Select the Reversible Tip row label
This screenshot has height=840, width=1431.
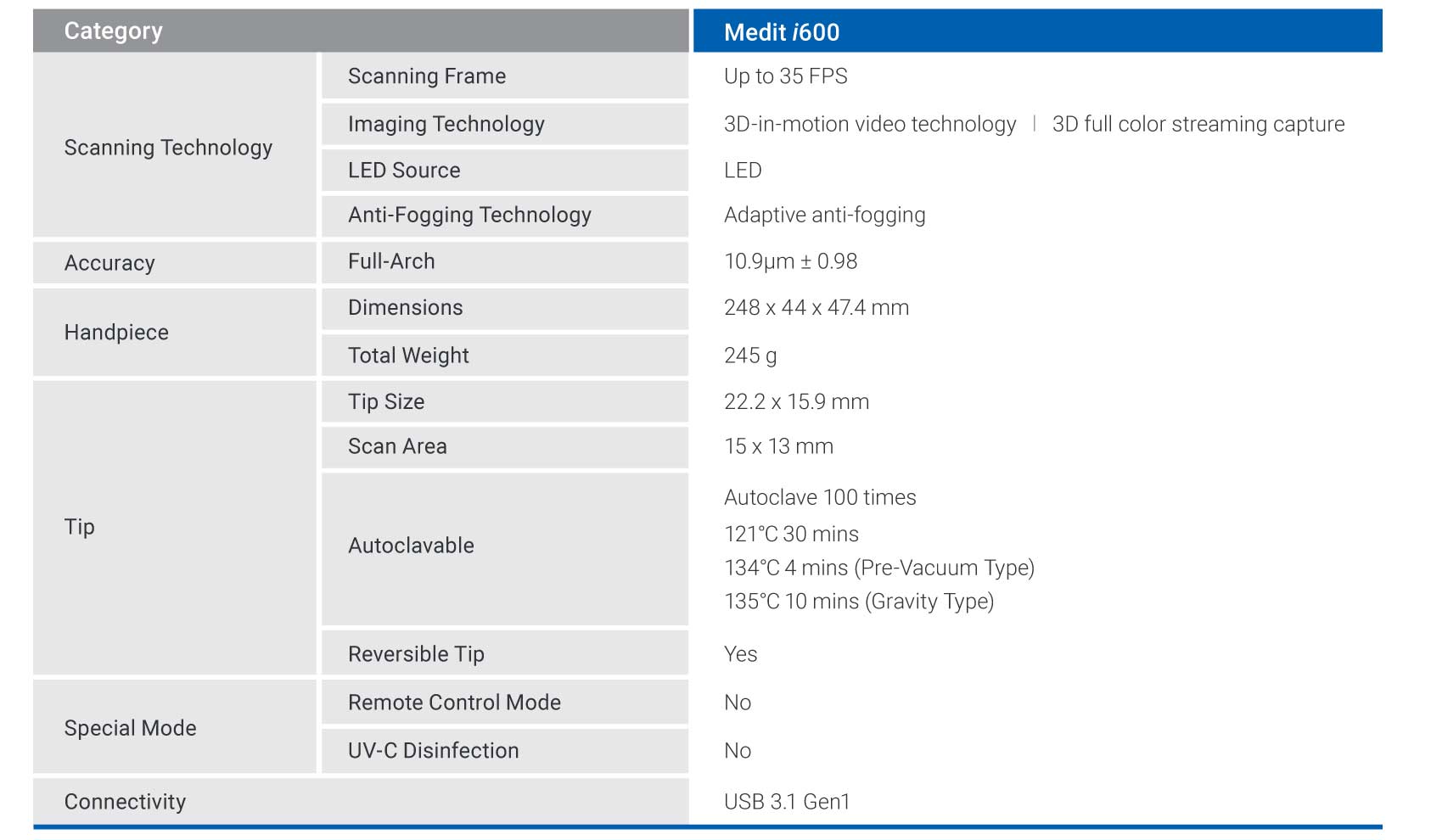pyautogui.click(x=505, y=652)
